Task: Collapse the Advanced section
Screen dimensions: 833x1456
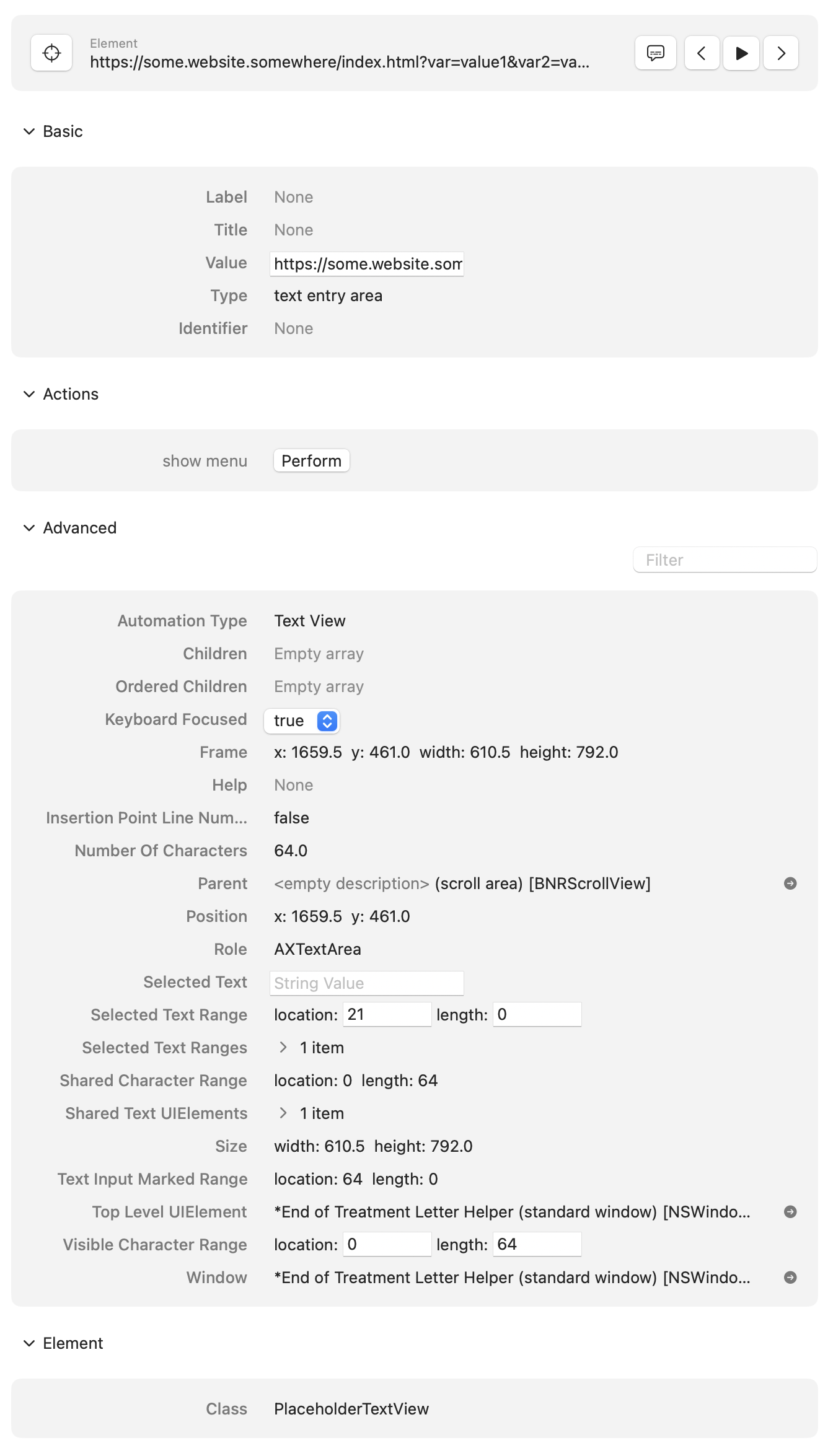Action: tap(29, 528)
